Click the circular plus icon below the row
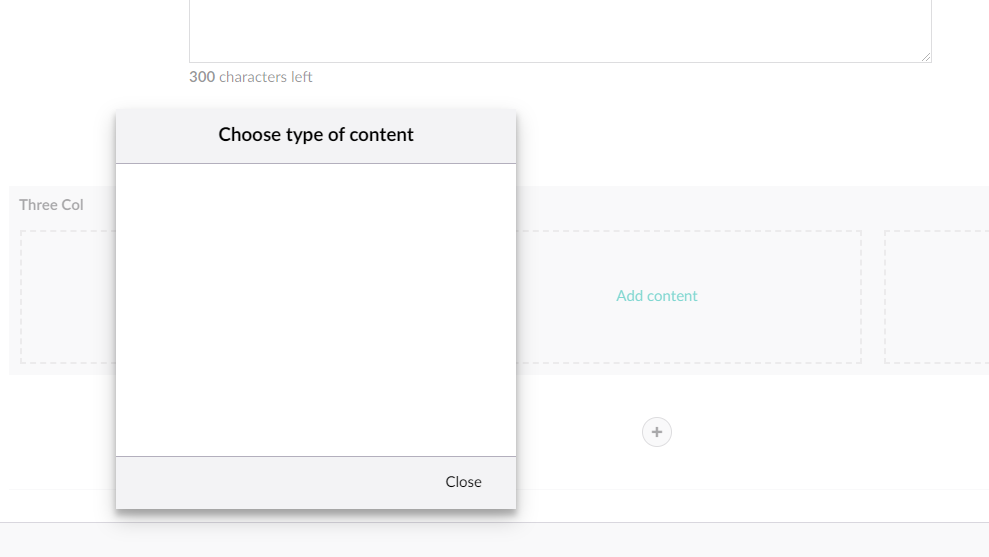The width and height of the screenshot is (989, 557). click(657, 432)
